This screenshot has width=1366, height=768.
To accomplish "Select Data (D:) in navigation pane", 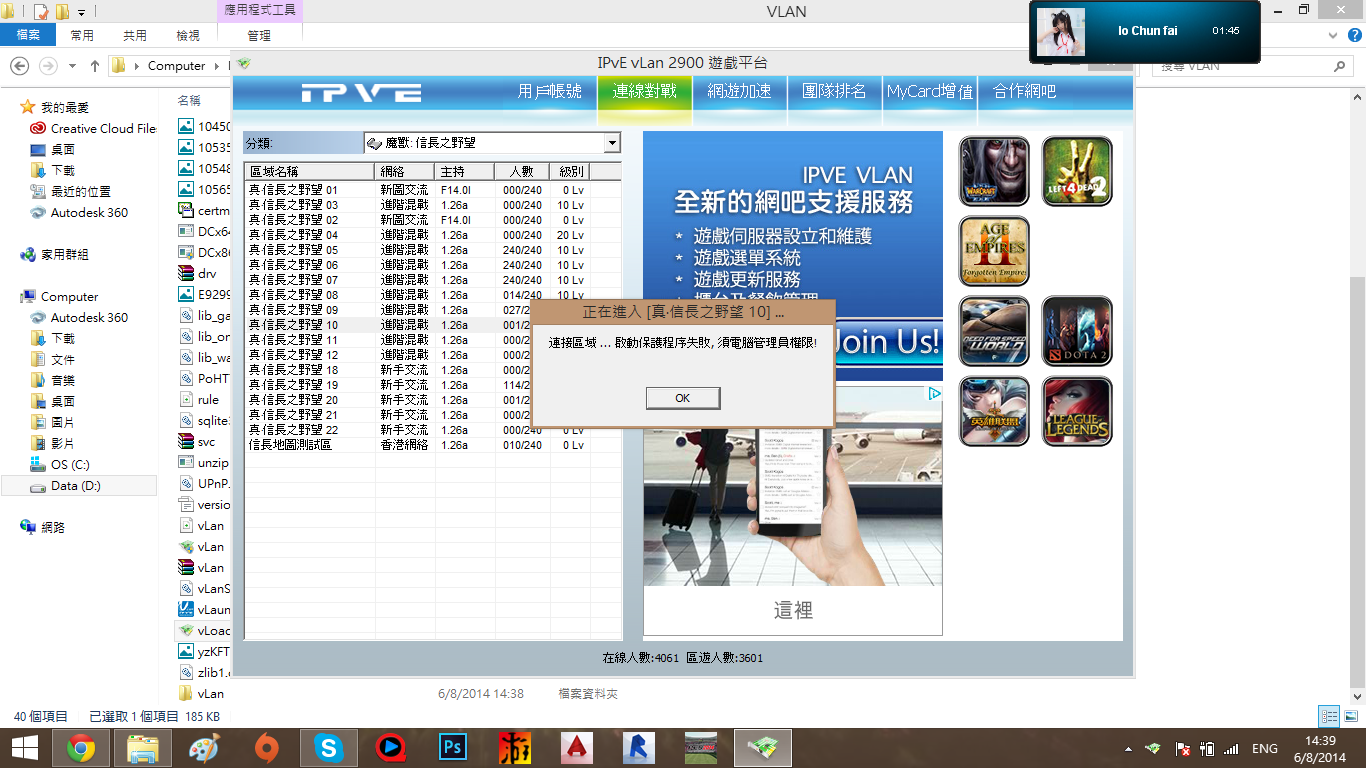I will 76,486.
